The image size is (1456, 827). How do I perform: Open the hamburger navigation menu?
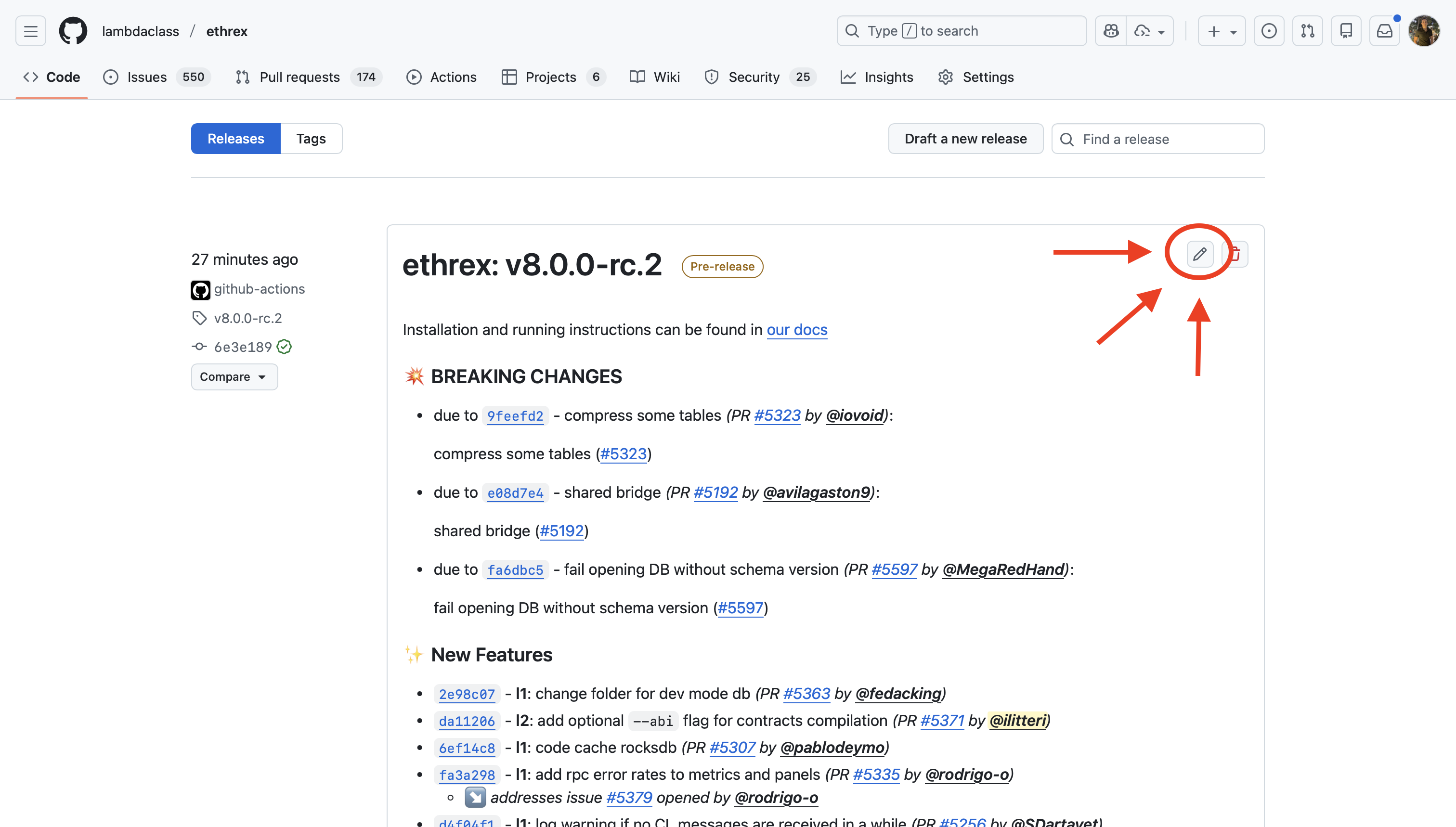(x=31, y=31)
